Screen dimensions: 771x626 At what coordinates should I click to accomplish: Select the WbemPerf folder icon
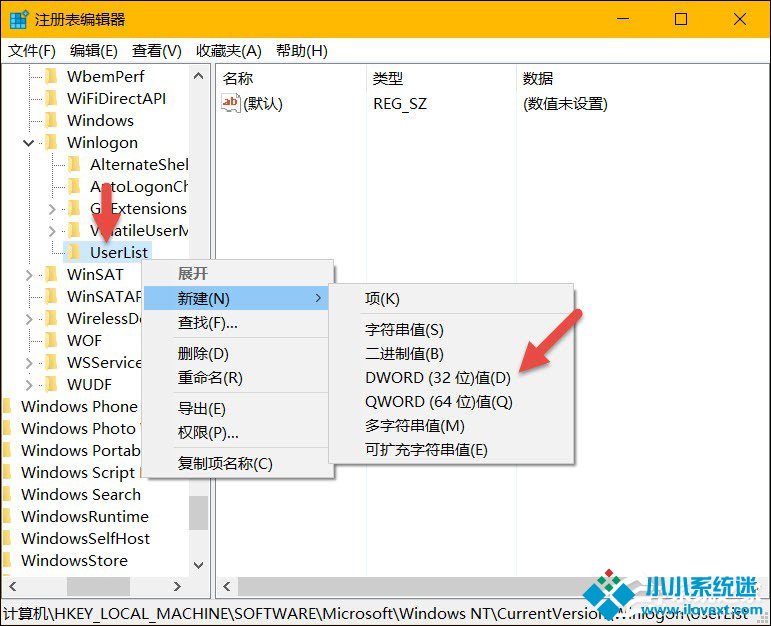tap(51, 76)
